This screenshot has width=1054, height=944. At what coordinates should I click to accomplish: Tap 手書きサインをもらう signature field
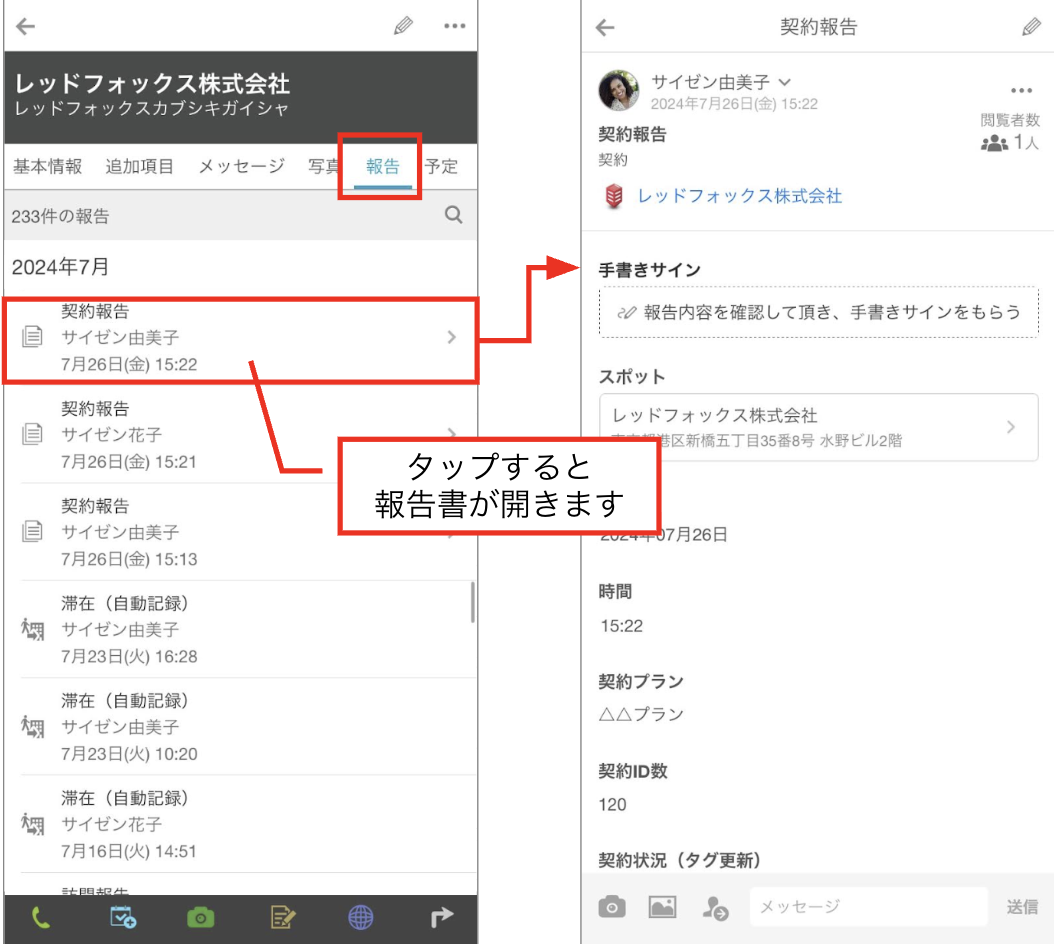coord(819,313)
